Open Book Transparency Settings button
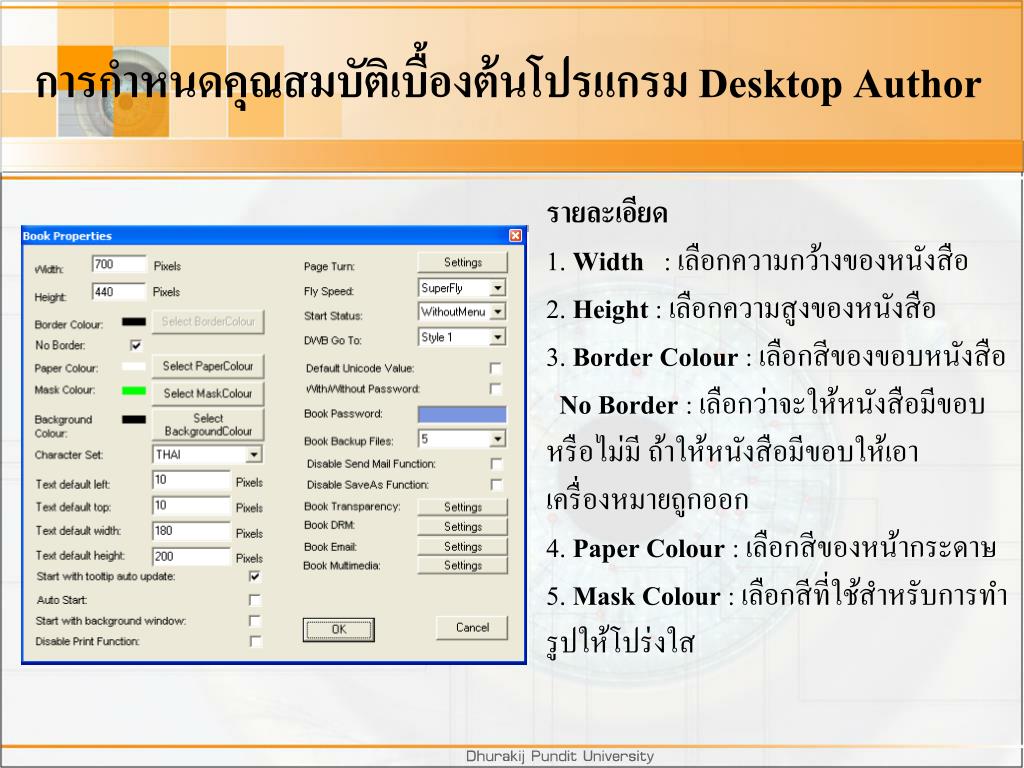Image resolution: width=1024 pixels, height=768 pixels. [462, 507]
